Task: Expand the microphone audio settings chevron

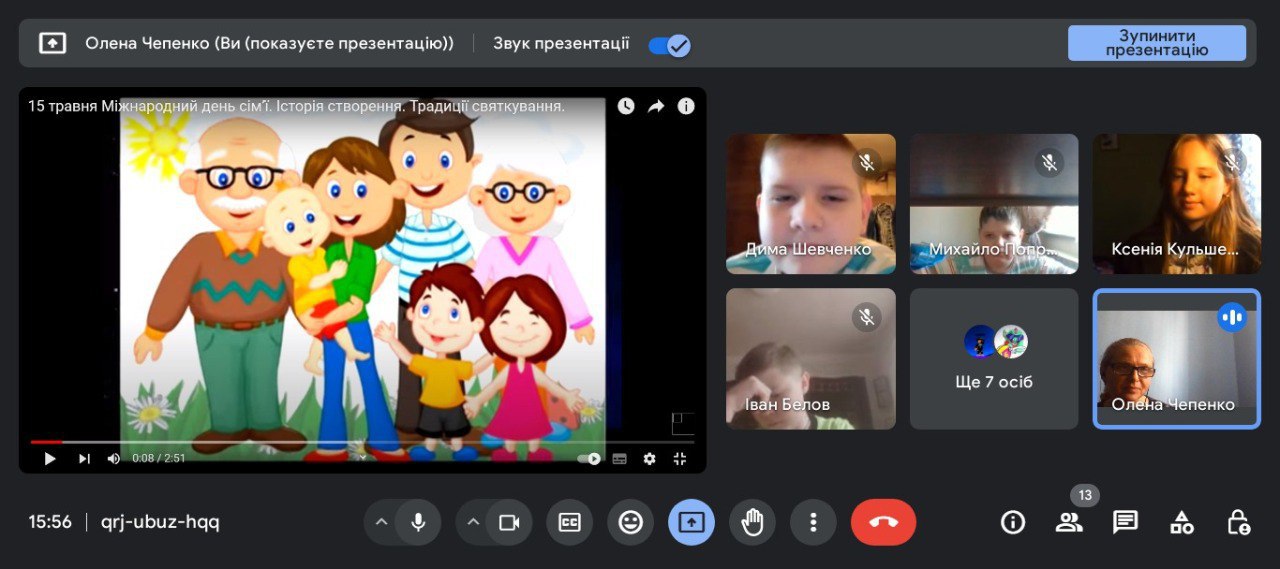Action: pos(381,522)
